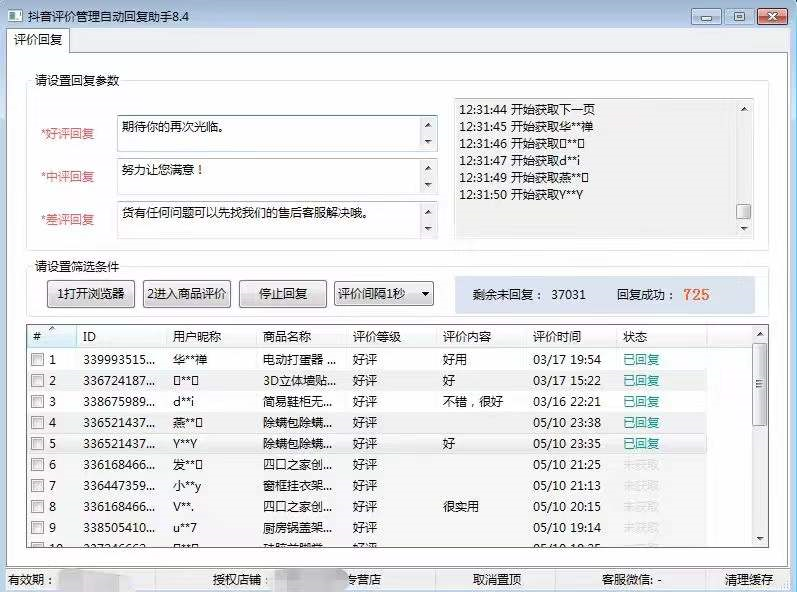This screenshot has height=592, width=797.
Task: Click the review table scrollbar thumb
Action: tap(760, 384)
